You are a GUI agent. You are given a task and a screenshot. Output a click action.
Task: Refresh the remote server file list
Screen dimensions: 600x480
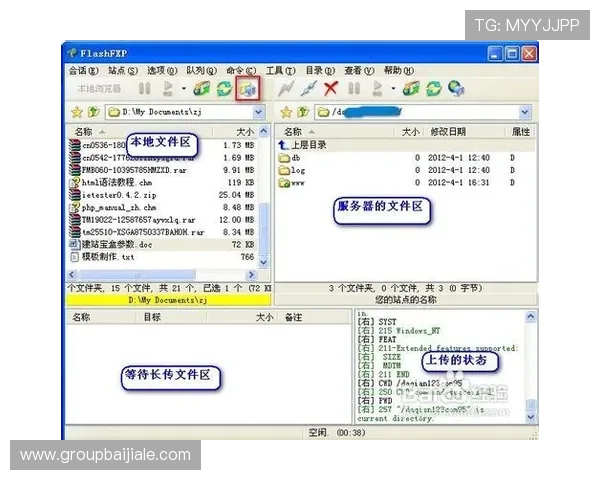pos(434,88)
